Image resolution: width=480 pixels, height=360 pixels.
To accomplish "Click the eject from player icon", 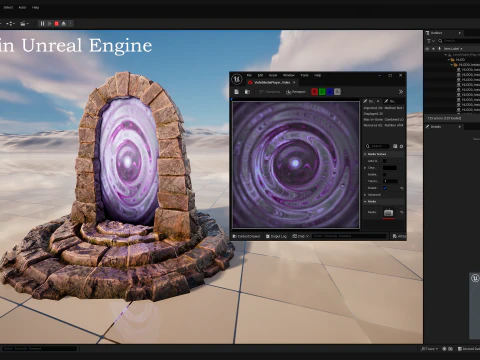I will pos(64,24).
